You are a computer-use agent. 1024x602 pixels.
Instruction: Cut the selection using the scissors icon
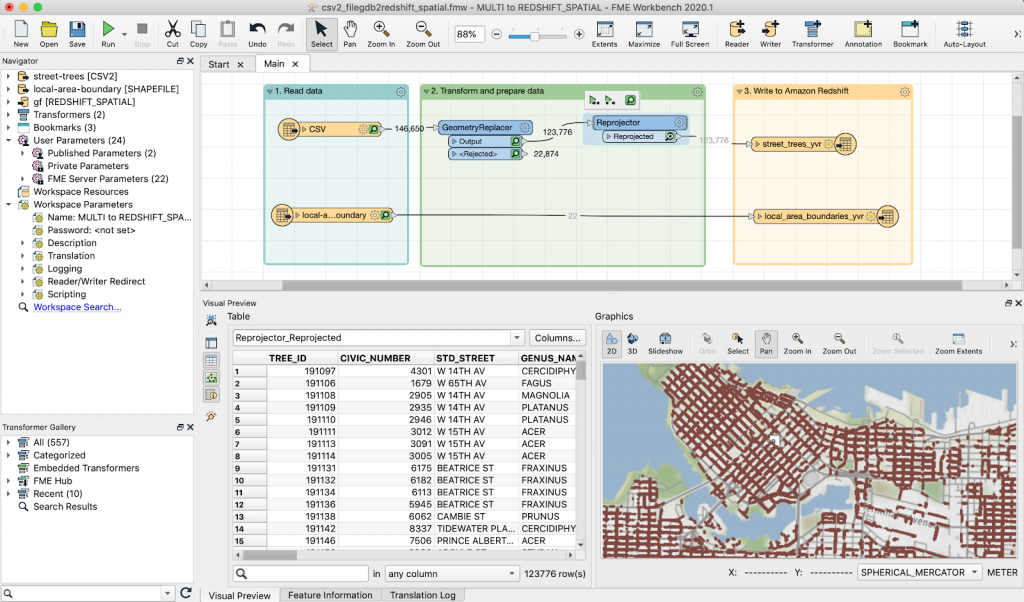172,34
